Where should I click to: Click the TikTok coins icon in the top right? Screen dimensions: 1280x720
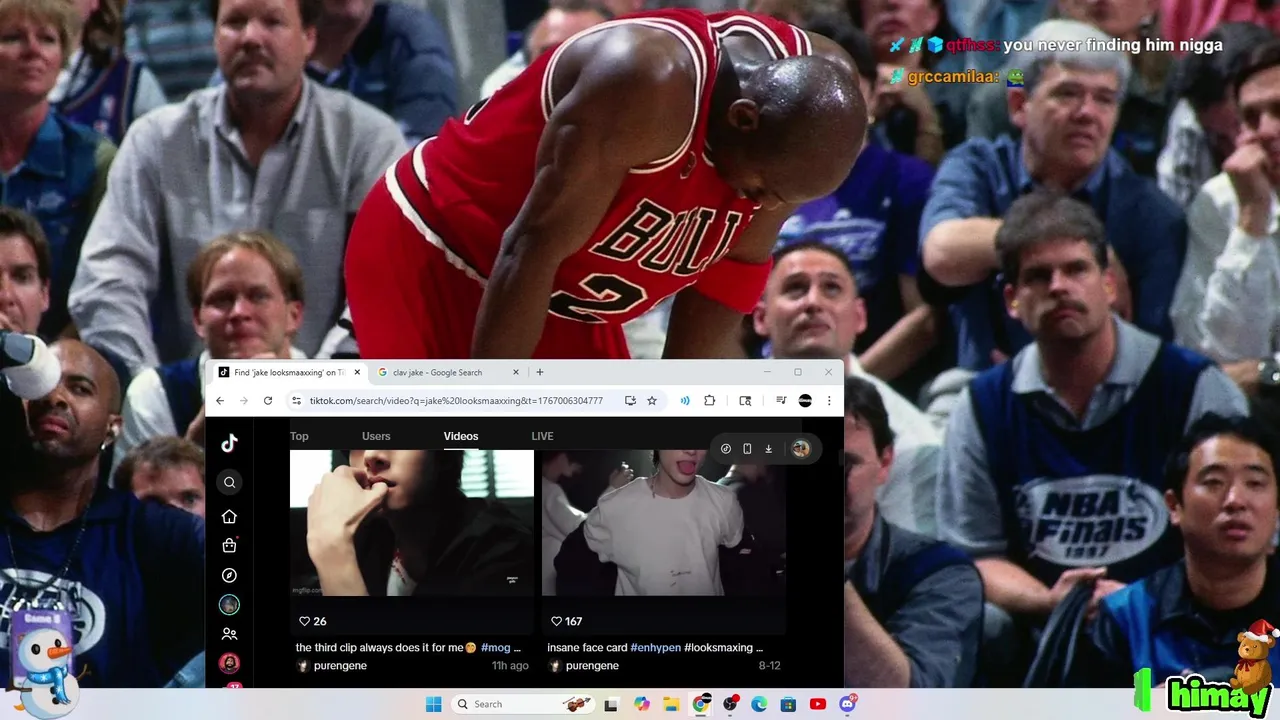(726, 449)
